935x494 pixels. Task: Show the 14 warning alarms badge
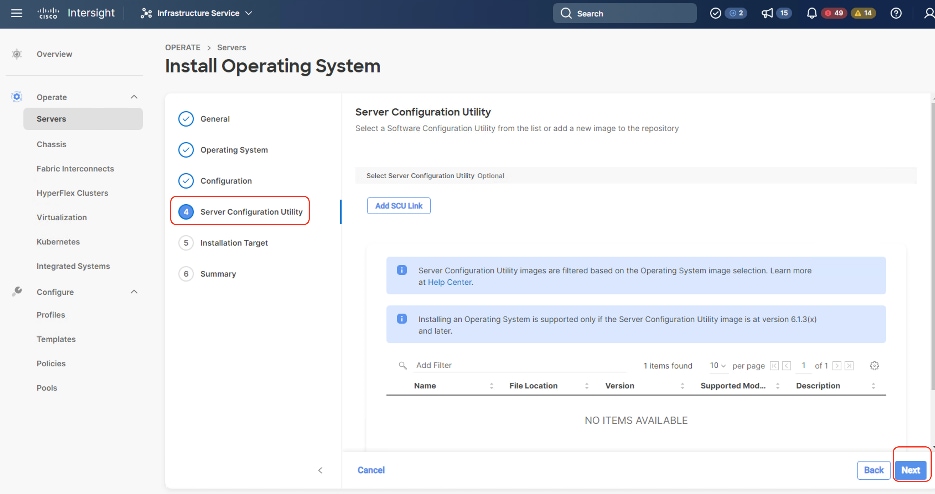click(x=863, y=13)
